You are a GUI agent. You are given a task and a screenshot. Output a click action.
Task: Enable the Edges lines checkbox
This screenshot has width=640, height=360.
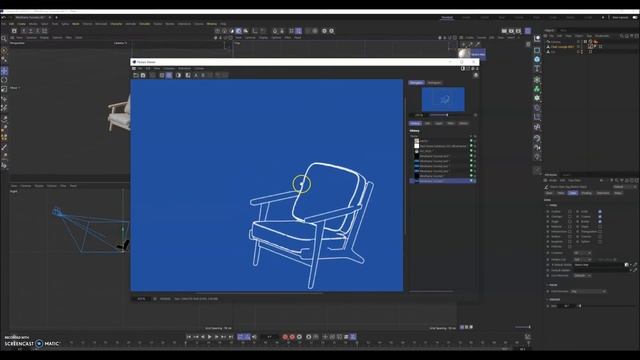[x=600, y=227]
